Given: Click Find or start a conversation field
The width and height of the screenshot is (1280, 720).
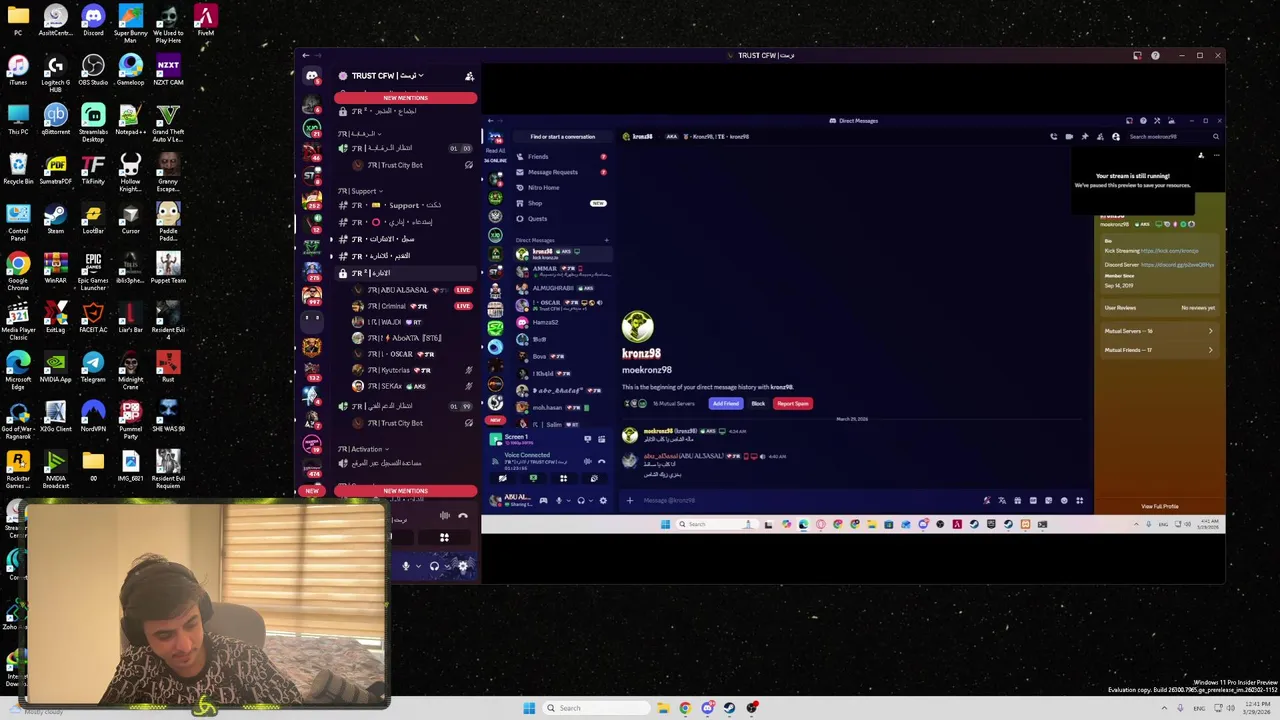Looking at the screenshot, I should coord(562,137).
